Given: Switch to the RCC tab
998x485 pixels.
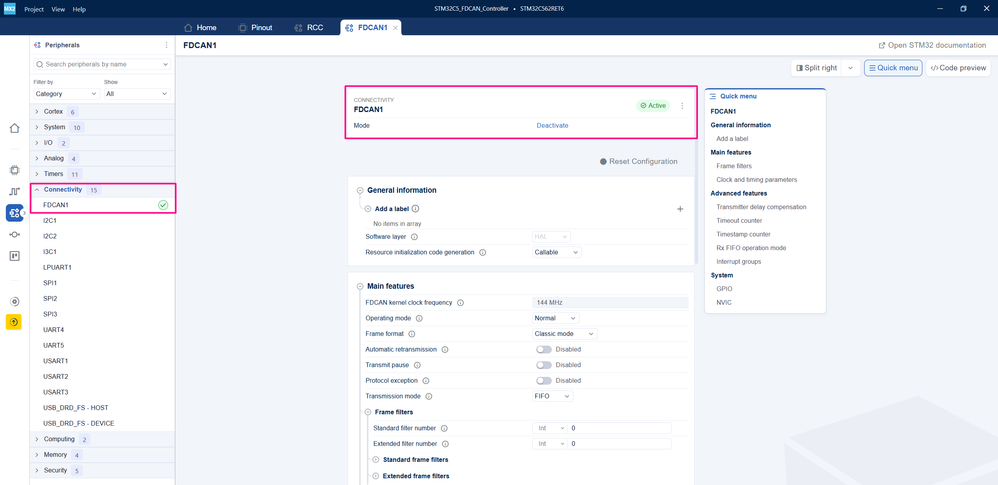Looking at the screenshot, I should click(x=309, y=28).
